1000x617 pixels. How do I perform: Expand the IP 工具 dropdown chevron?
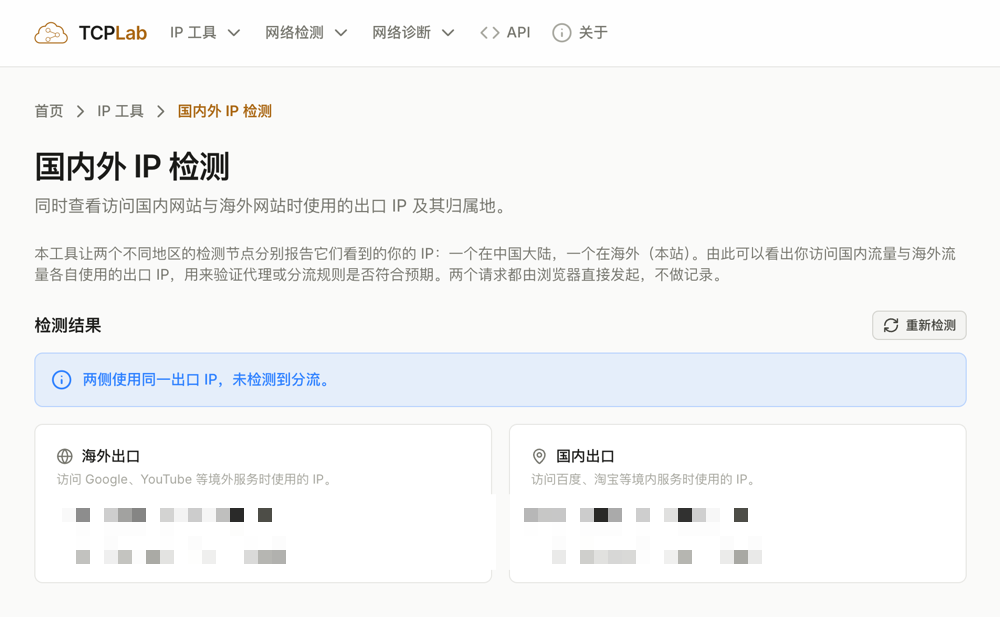point(234,33)
